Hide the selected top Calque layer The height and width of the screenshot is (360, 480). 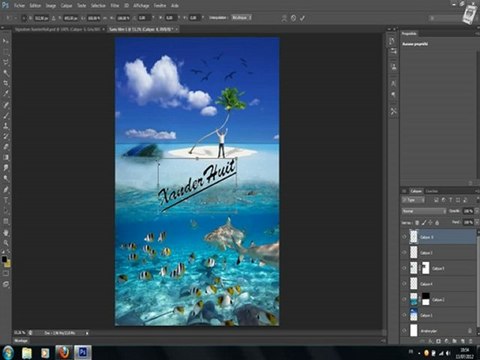click(404, 237)
